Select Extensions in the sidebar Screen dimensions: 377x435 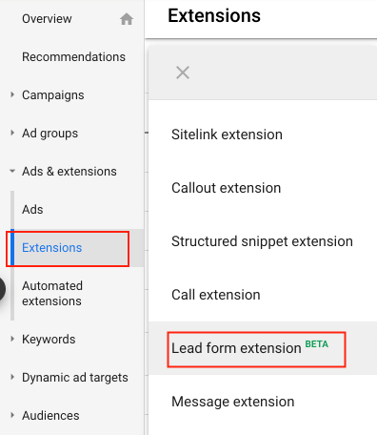pyautogui.click(x=52, y=248)
